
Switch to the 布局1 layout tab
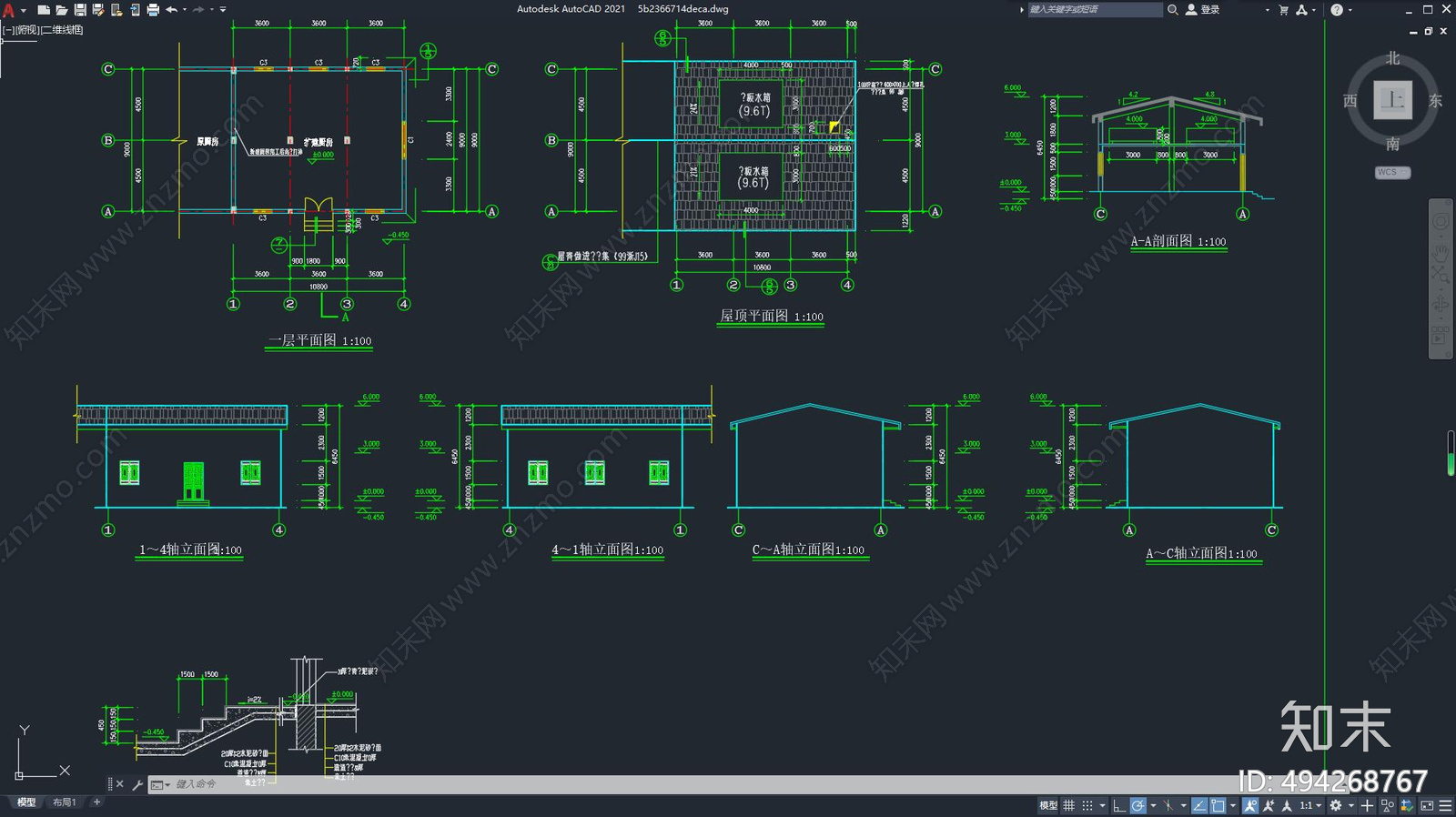click(64, 802)
